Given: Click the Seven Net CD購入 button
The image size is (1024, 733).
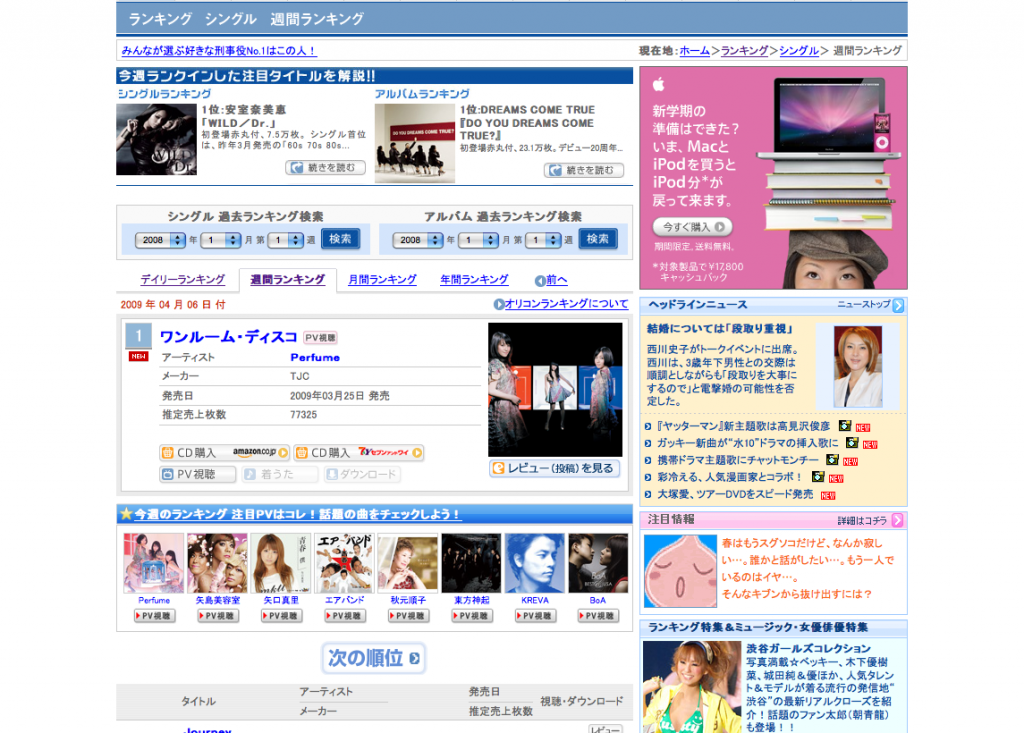Looking at the screenshot, I should point(359,453).
